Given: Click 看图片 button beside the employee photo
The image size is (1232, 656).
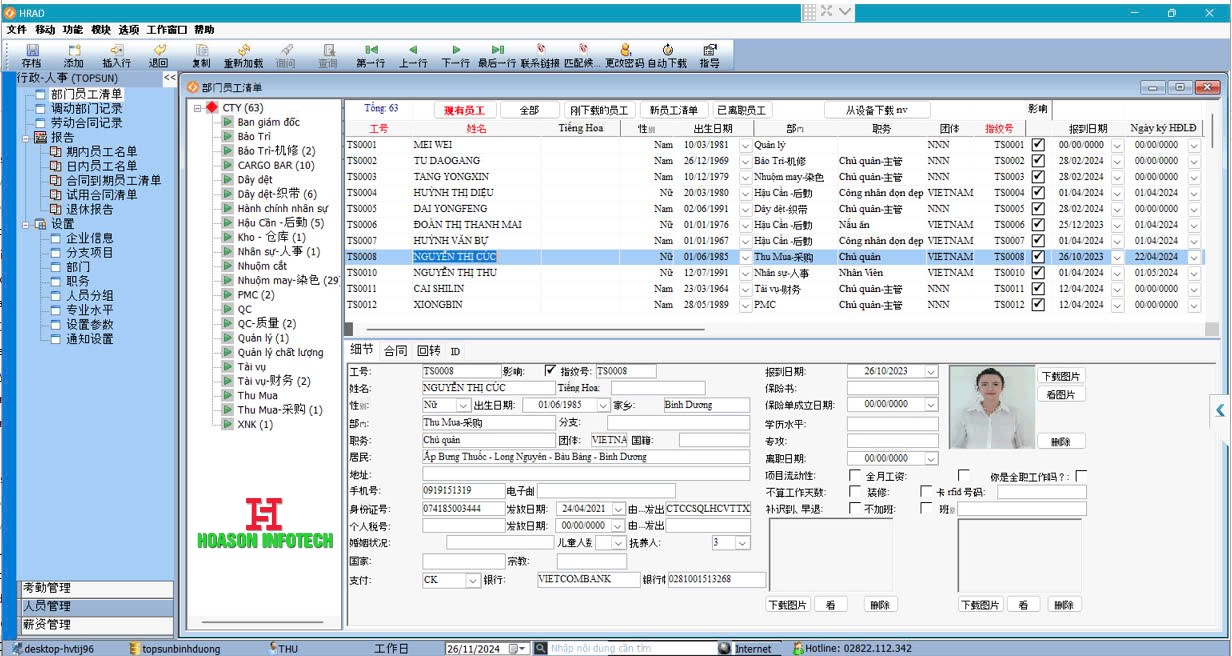Looking at the screenshot, I should (1060, 395).
